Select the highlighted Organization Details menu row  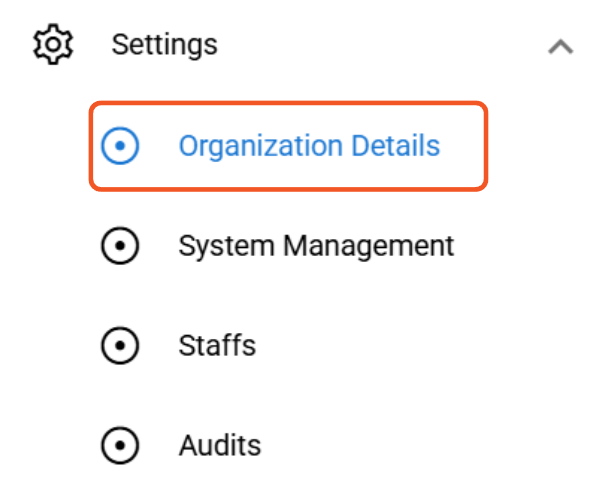pos(289,147)
